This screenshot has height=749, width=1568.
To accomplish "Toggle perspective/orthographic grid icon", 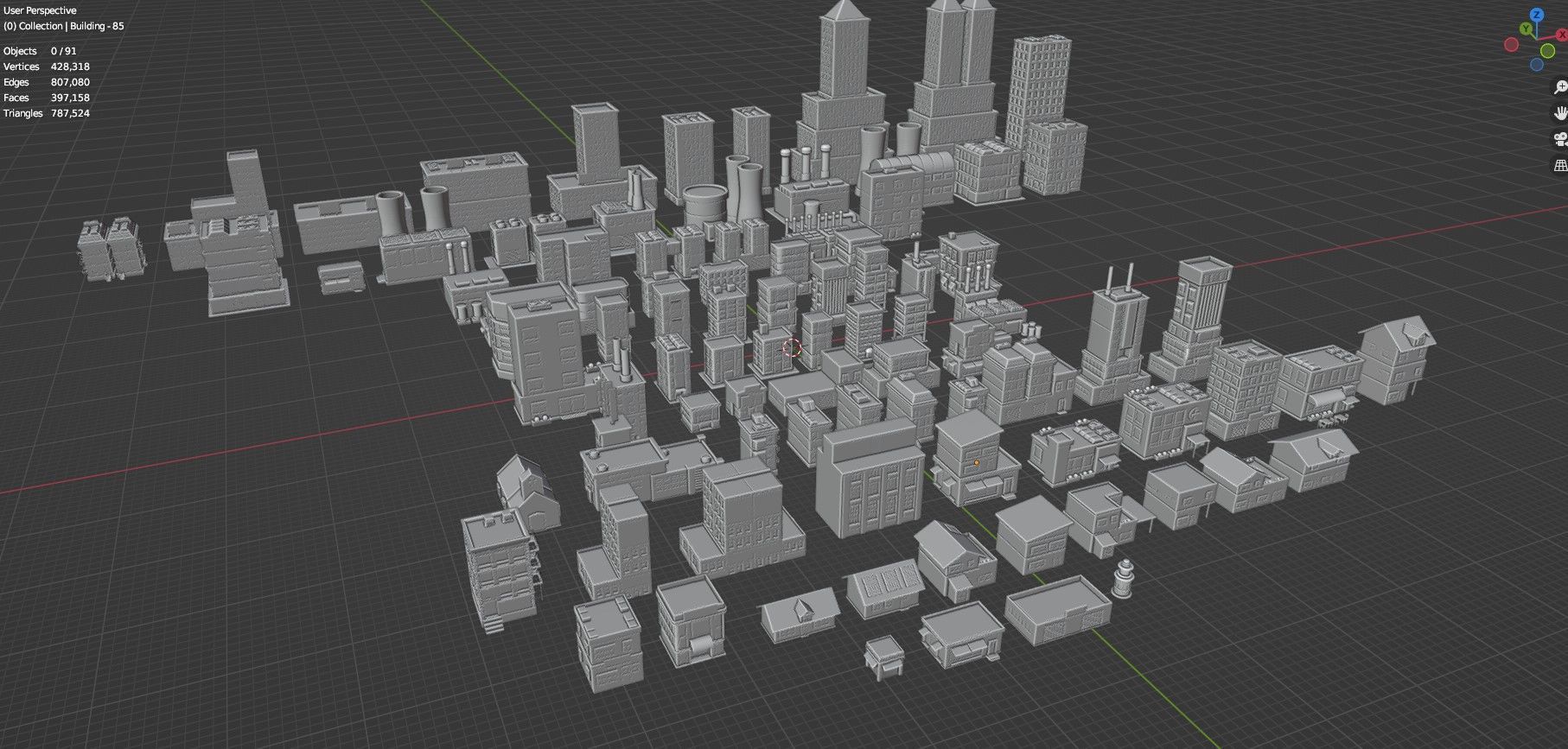I will [x=1560, y=165].
